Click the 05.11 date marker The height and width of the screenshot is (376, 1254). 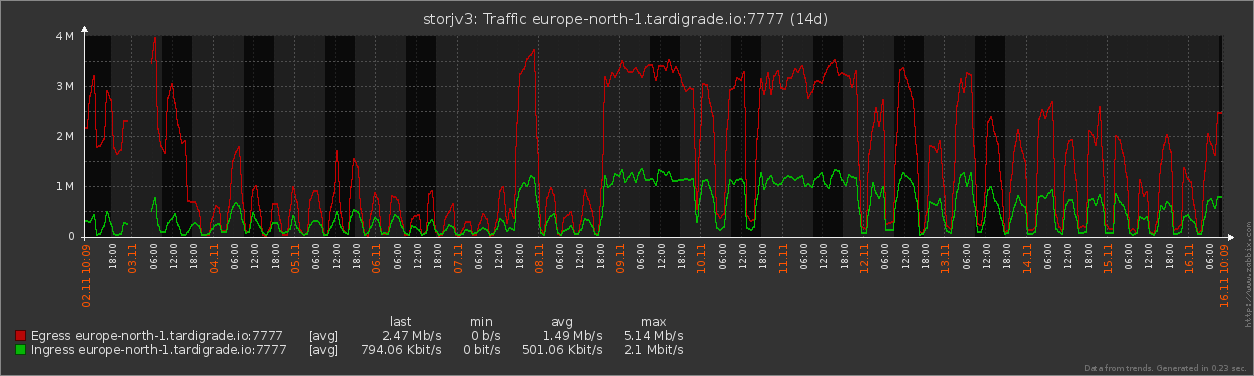[295, 257]
